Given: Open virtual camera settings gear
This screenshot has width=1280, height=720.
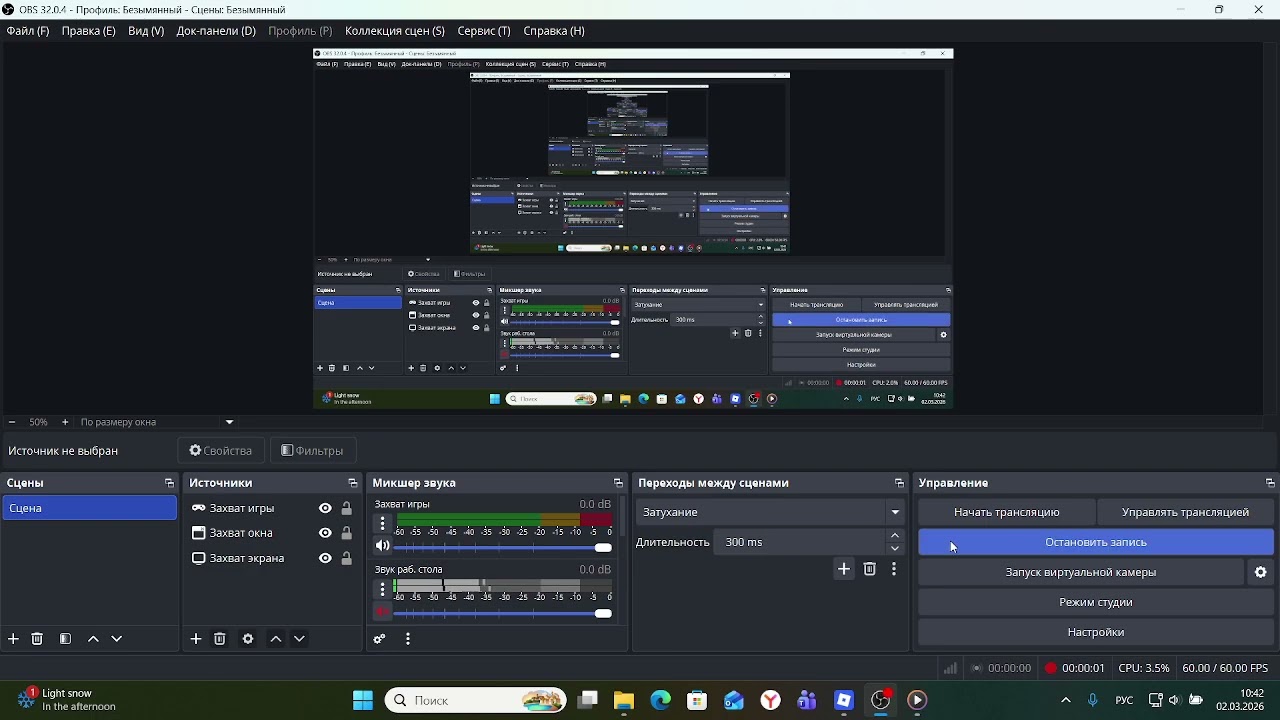Looking at the screenshot, I should tap(1261, 572).
